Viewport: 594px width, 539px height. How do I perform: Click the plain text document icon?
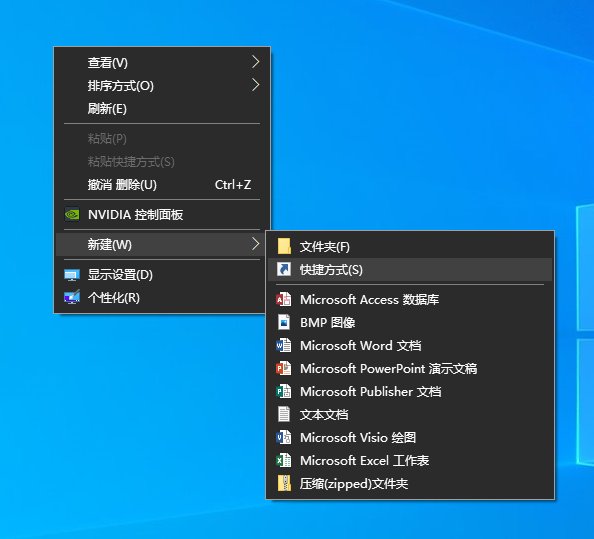284,414
